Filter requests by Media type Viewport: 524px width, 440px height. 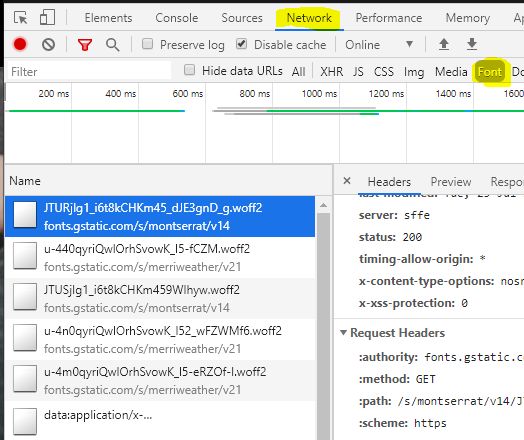tap(451, 71)
